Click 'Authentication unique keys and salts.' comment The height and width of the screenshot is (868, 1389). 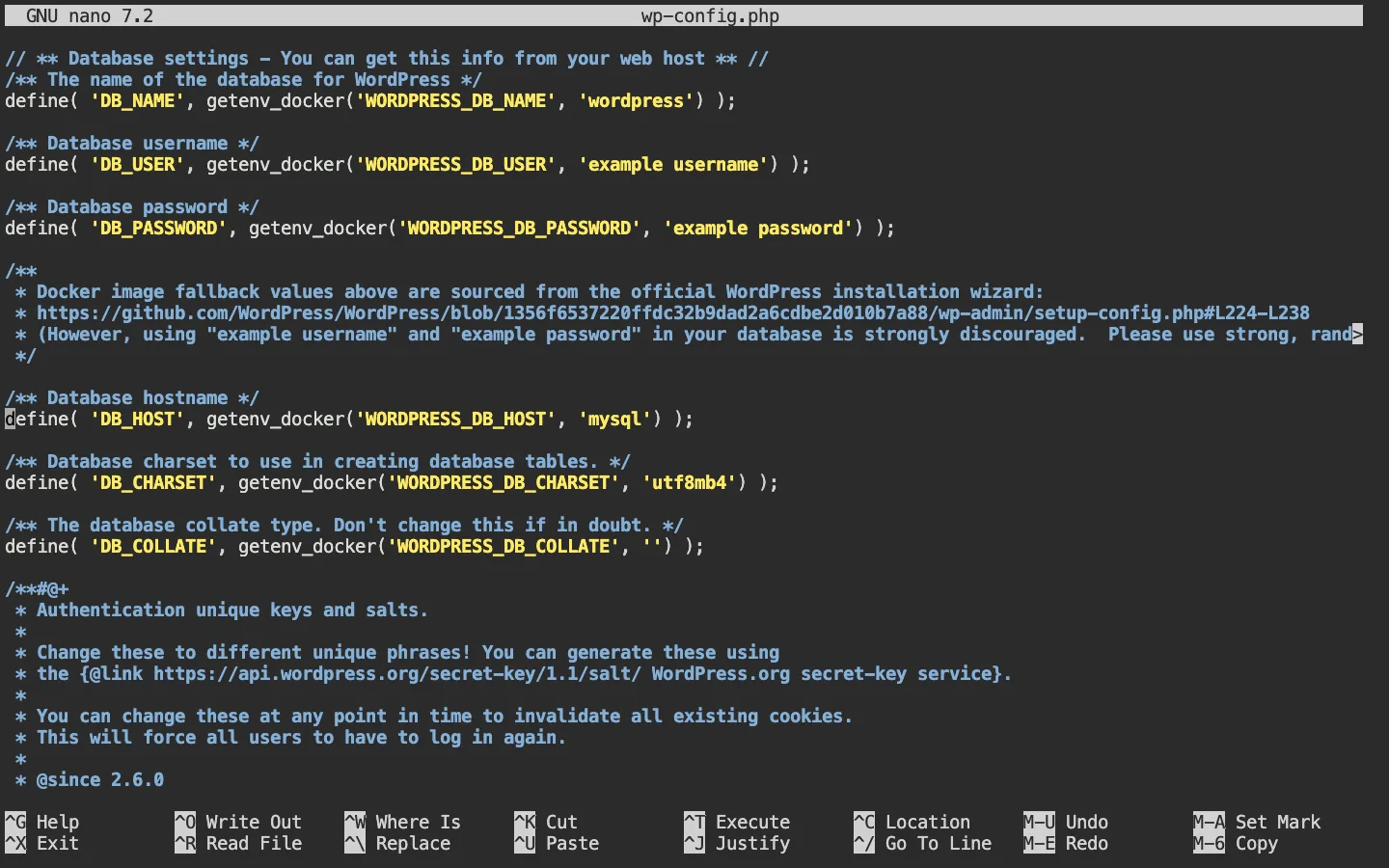point(232,610)
